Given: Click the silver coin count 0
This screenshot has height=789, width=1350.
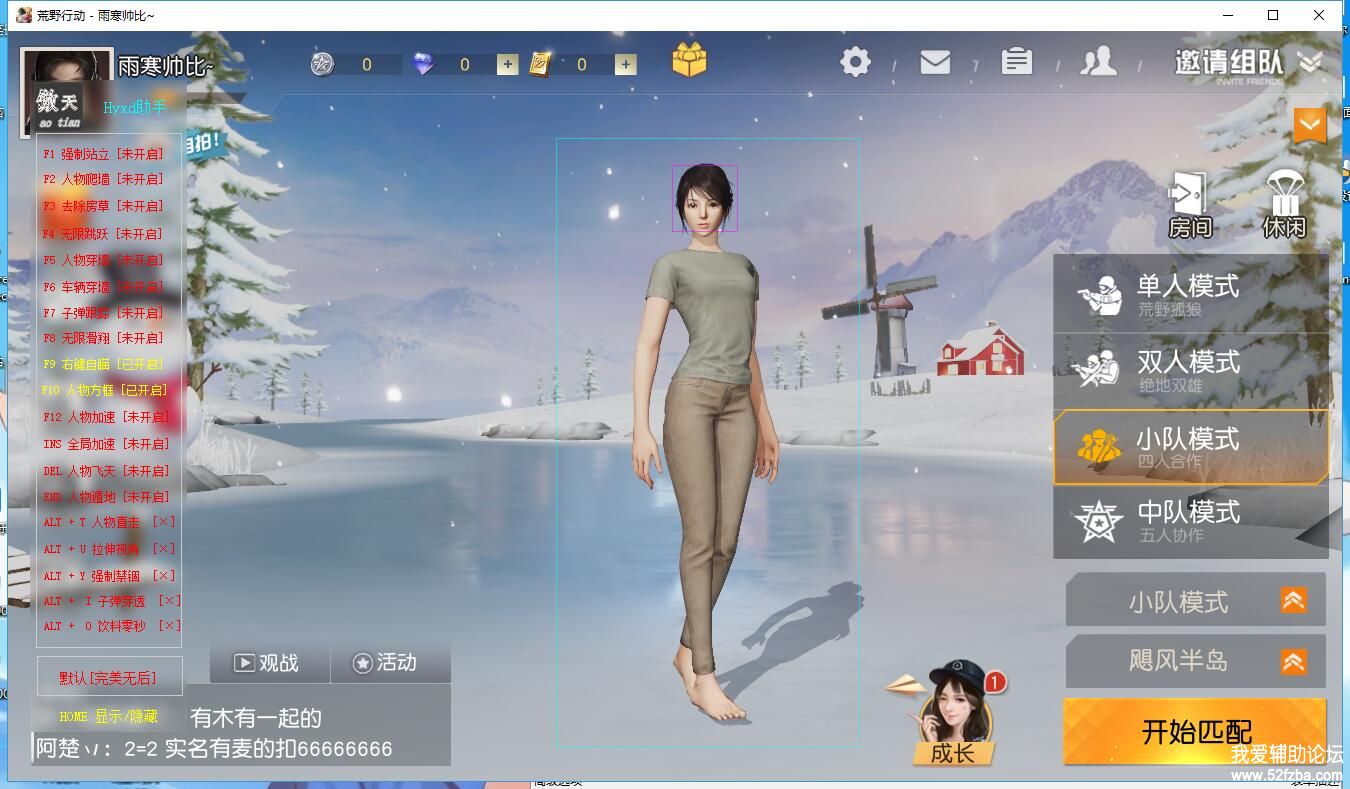Looking at the screenshot, I should click(x=367, y=64).
